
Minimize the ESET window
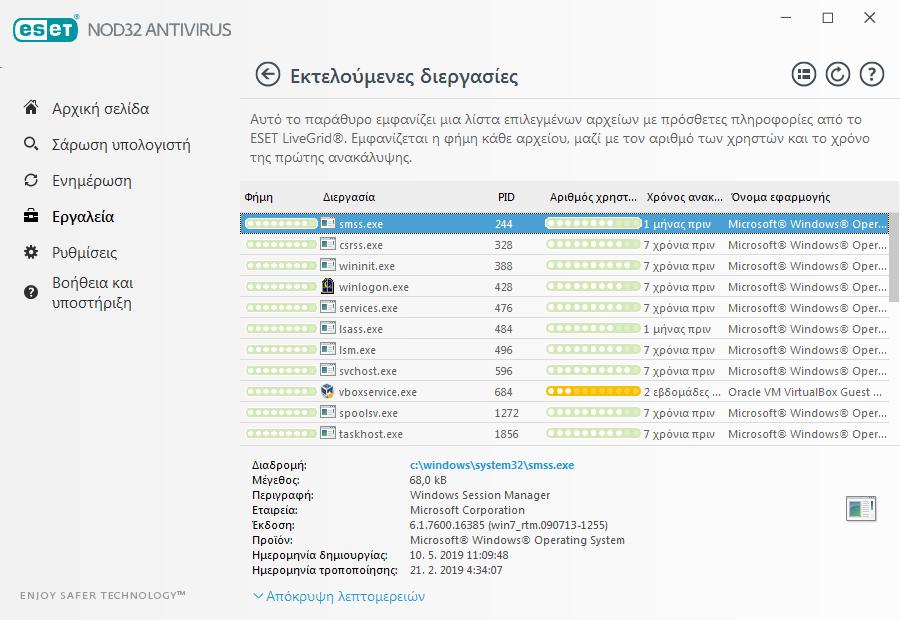tap(786, 18)
